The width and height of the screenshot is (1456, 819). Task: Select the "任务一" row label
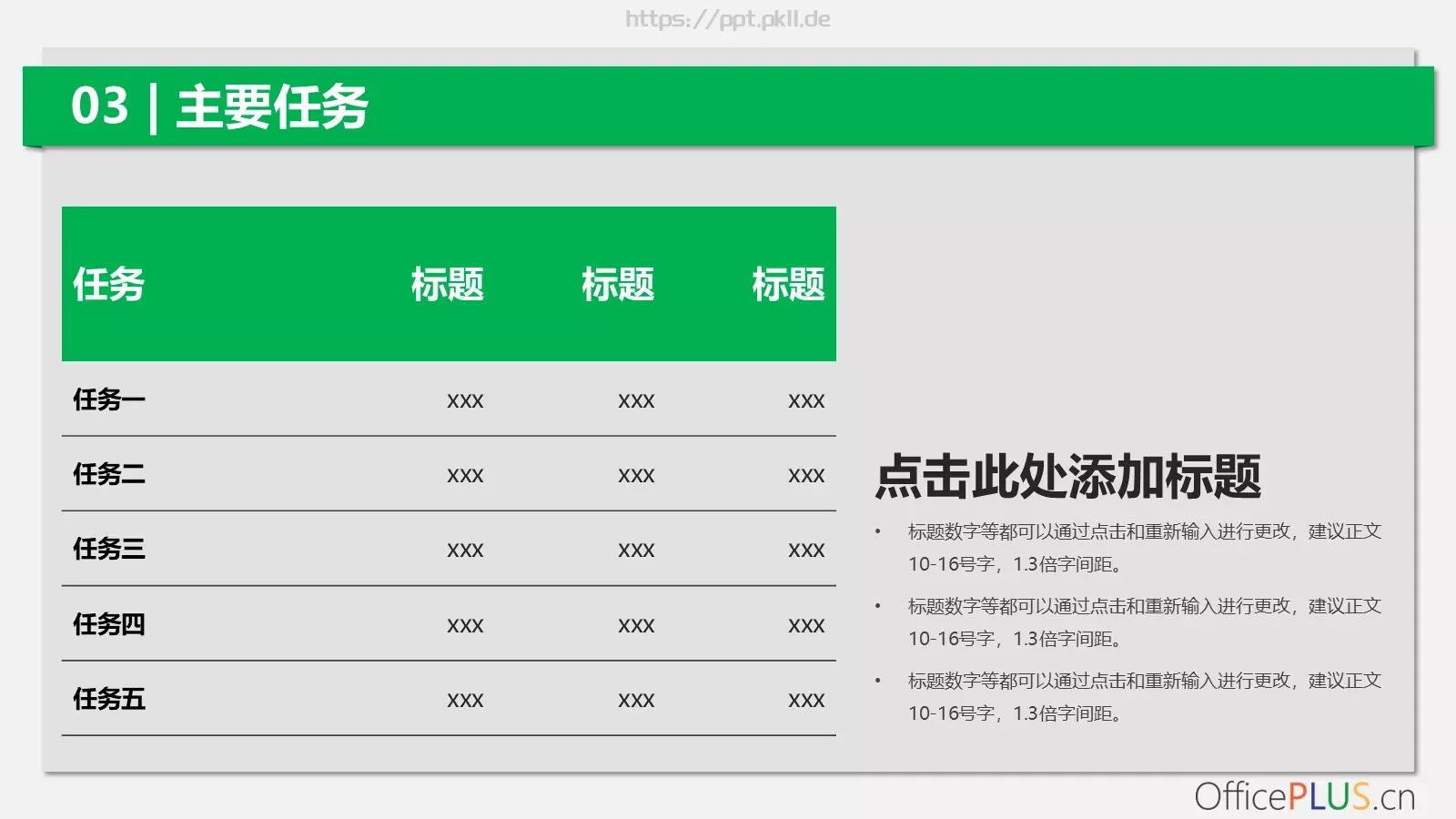[x=109, y=399]
